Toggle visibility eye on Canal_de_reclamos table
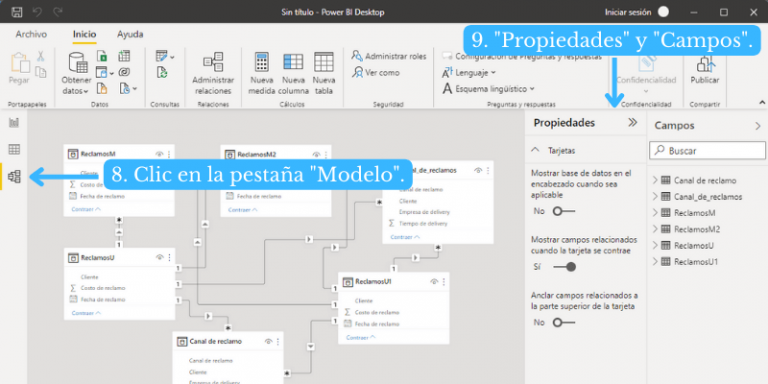The image size is (768, 384). pos(479,170)
